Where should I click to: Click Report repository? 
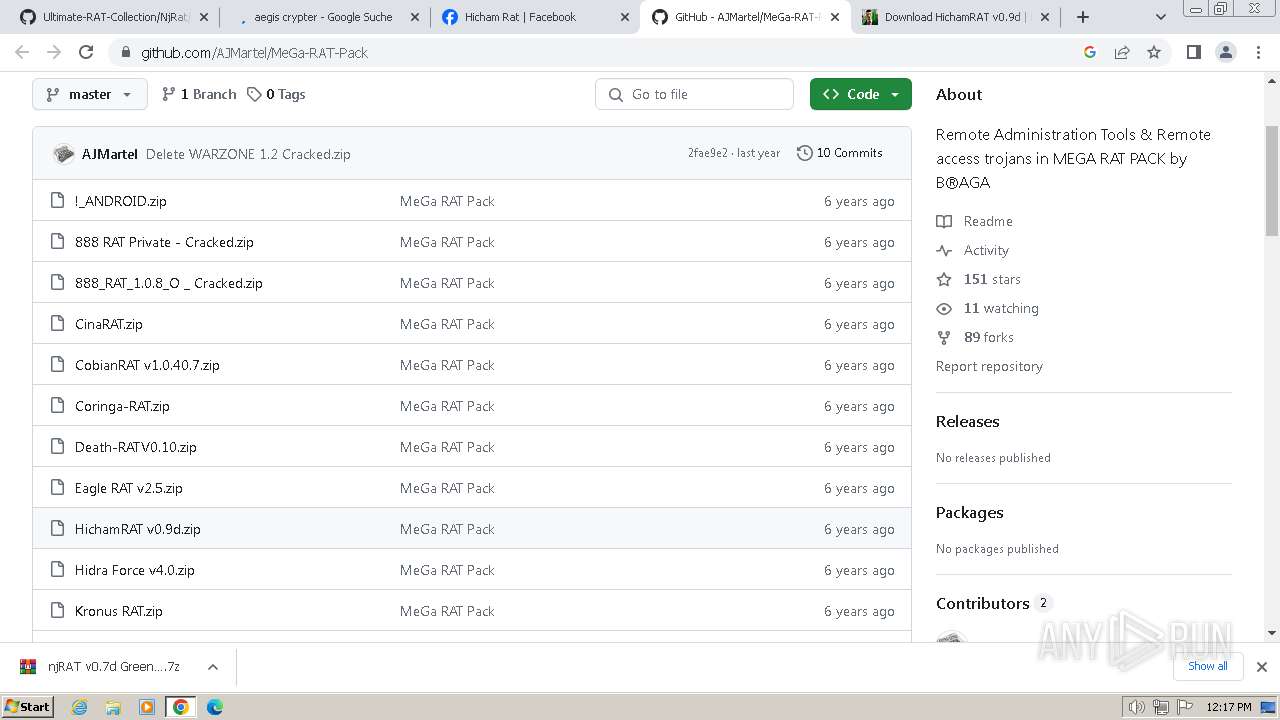(x=989, y=366)
